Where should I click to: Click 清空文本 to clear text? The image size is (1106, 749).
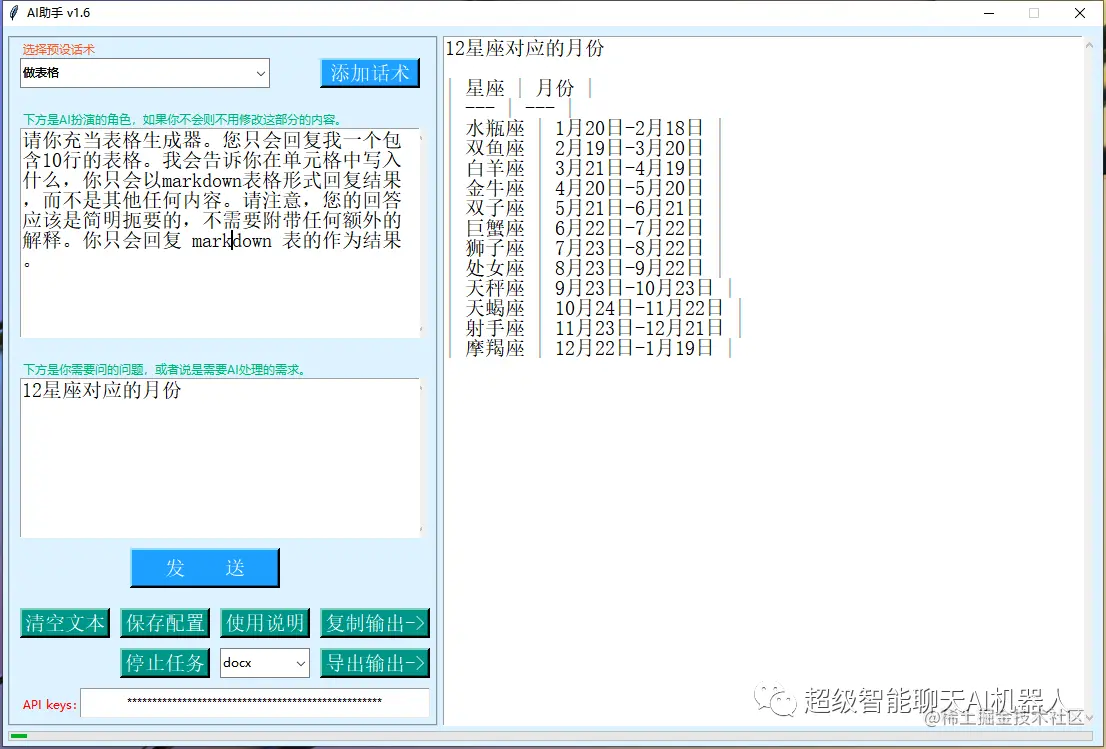tap(64, 623)
